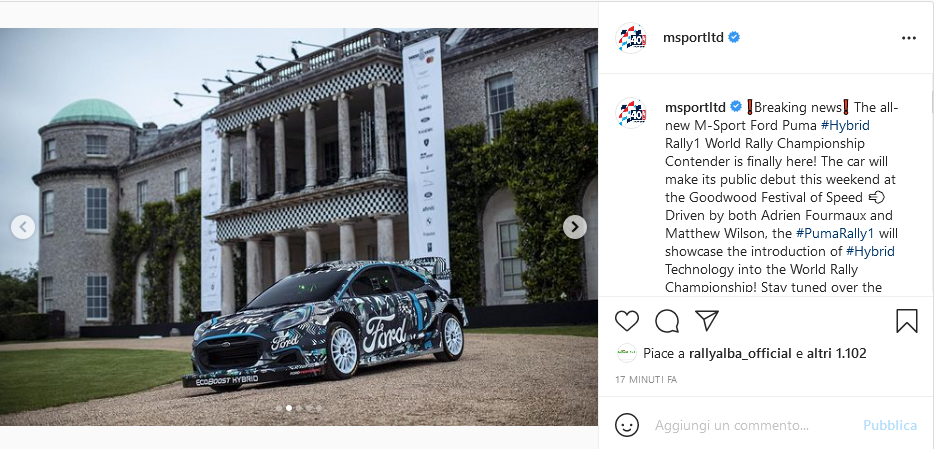
Task: Save post with the bookmark icon
Action: pos(907,321)
